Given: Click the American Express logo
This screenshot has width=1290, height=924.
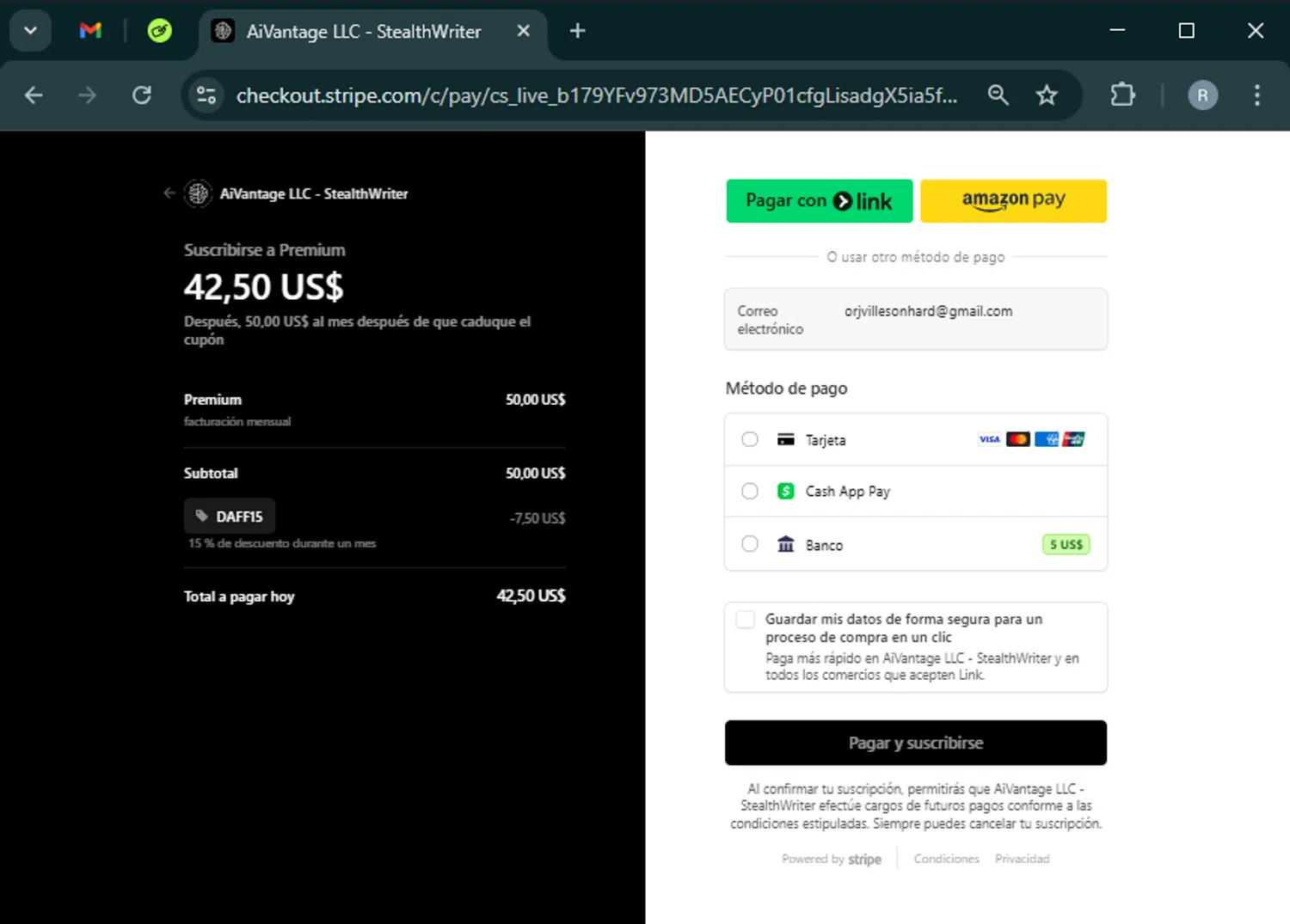Looking at the screenshot, I should click(1046, 439).
